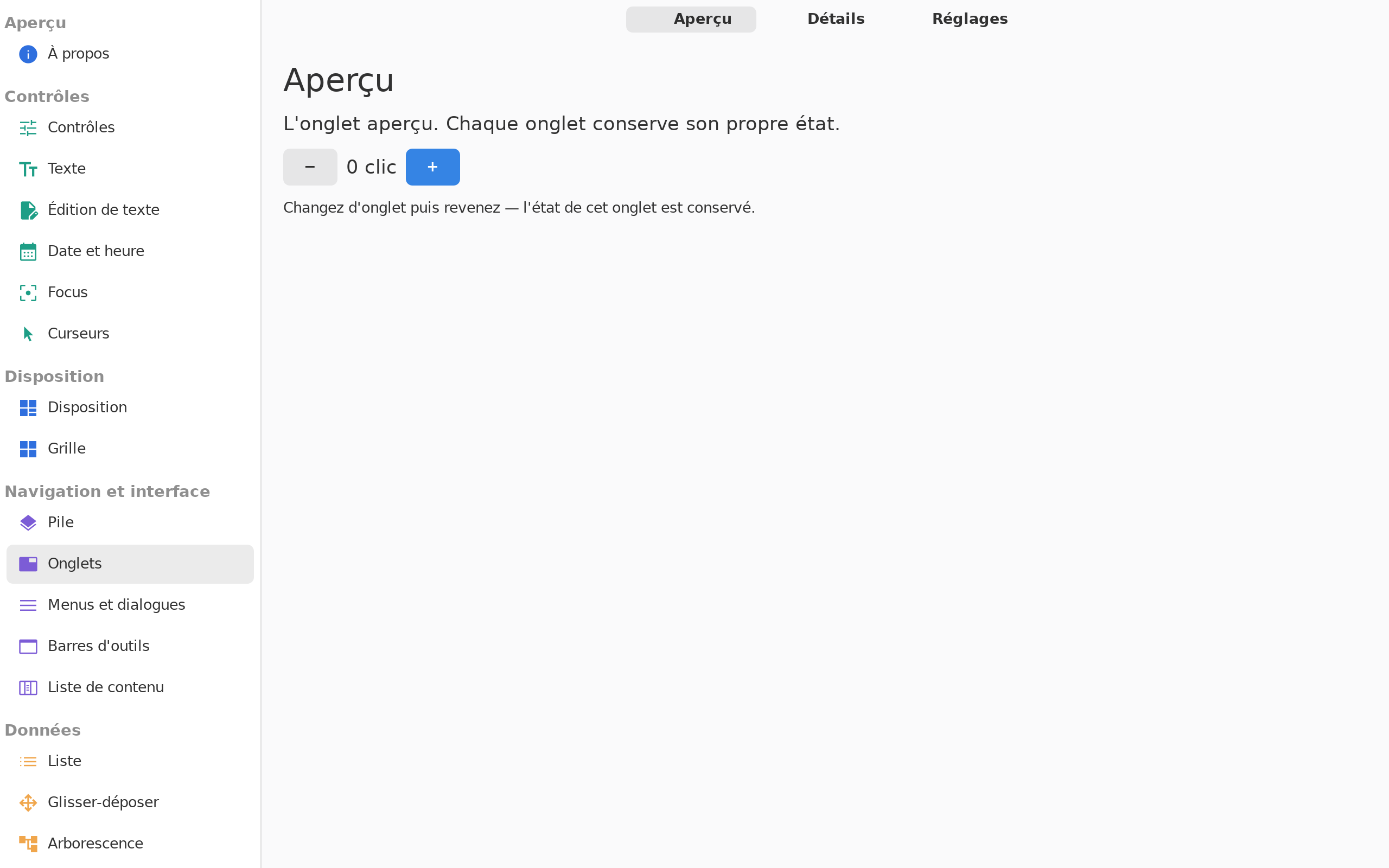
Task: Decrease the click counter with minus button
Action: click(310, 167)
